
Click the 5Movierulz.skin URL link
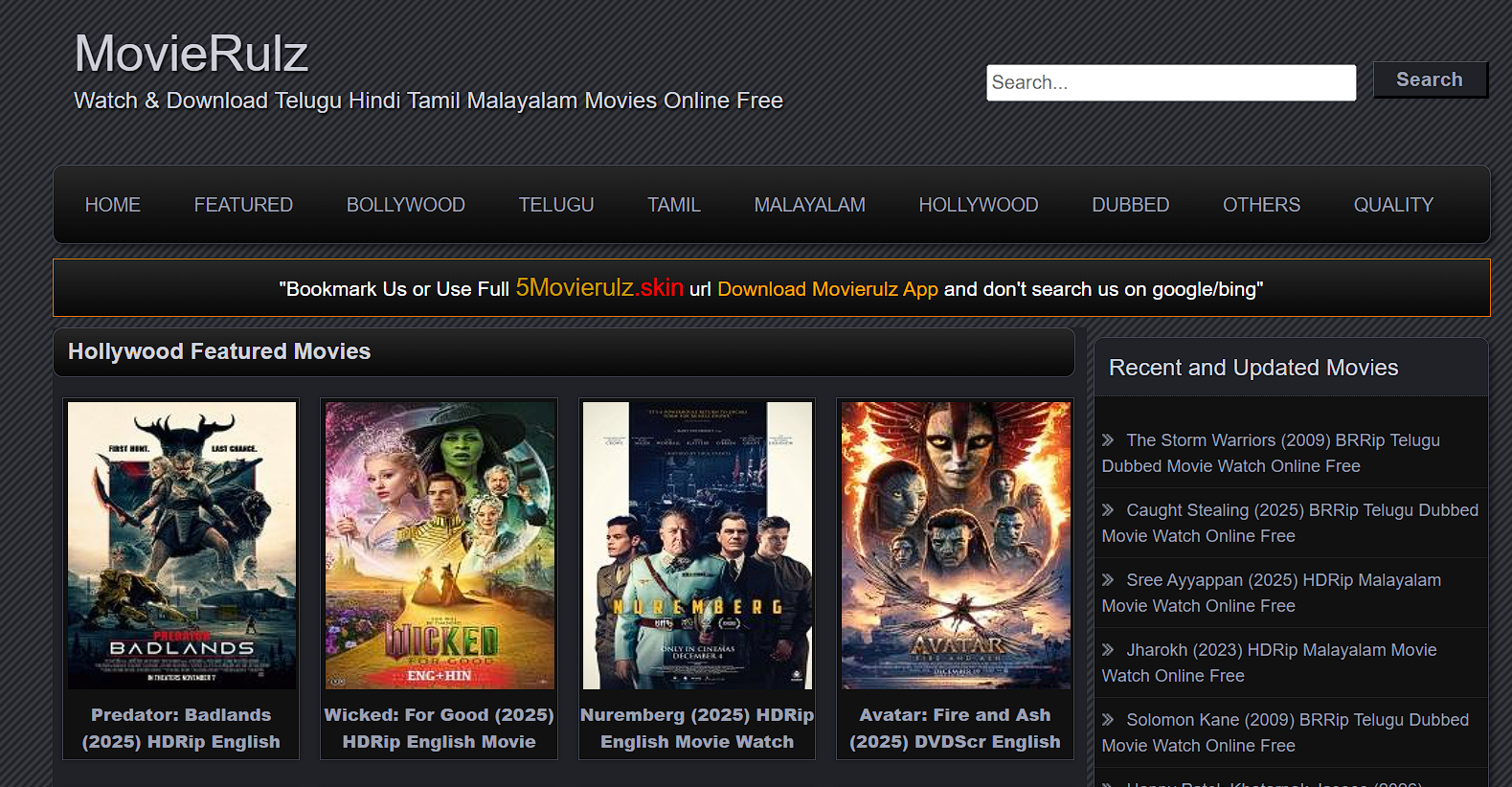598,288
